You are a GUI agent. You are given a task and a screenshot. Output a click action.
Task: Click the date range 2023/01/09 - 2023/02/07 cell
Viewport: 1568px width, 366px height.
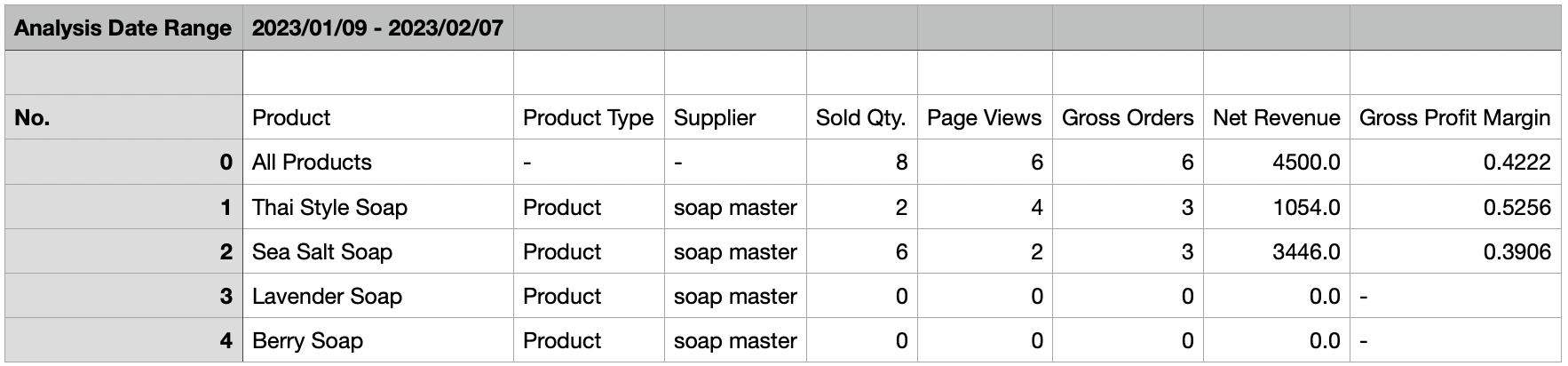pyautogui.click(x=378, y=28)
